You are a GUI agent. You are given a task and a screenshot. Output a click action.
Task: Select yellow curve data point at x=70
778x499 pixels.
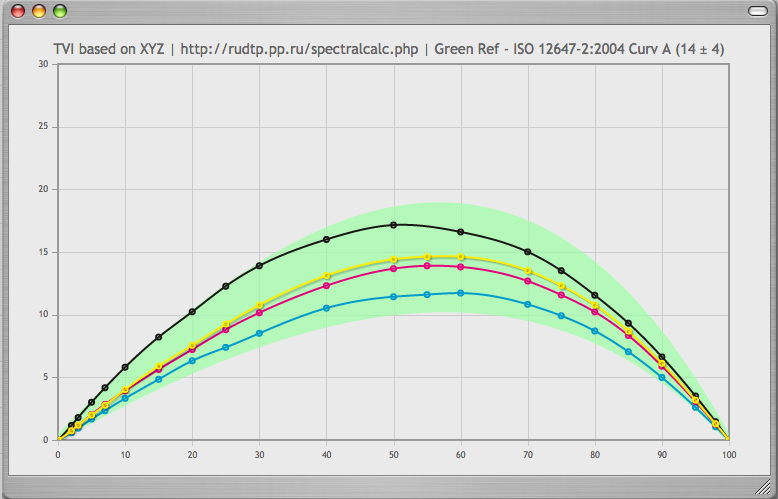528,271
